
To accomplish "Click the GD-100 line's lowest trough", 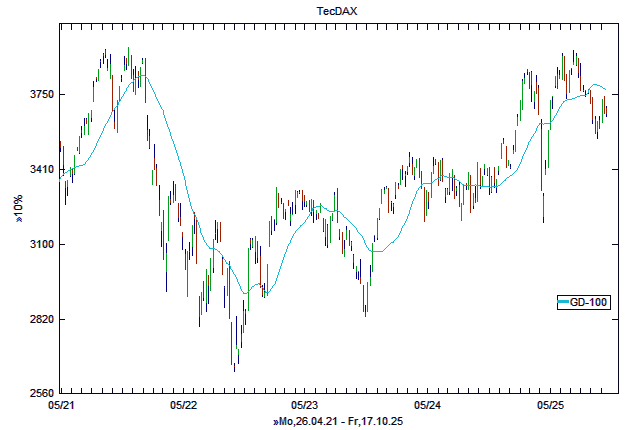I will pos(244,293).
